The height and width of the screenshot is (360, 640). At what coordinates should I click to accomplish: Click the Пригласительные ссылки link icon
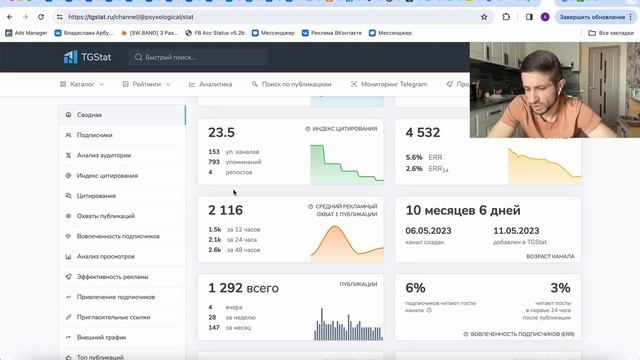68,317
